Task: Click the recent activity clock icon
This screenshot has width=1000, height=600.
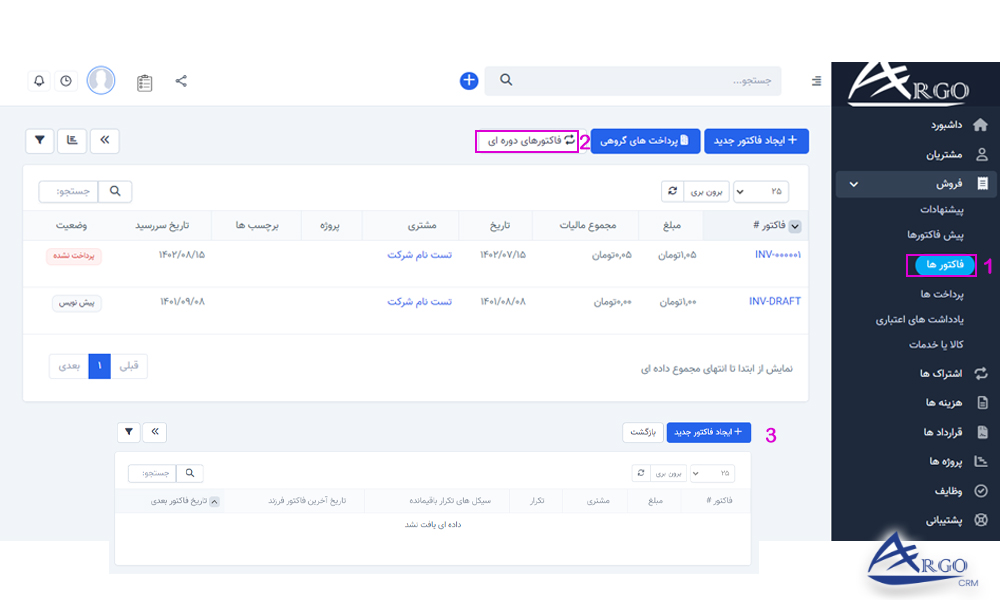Action: [x=65, y=80]
